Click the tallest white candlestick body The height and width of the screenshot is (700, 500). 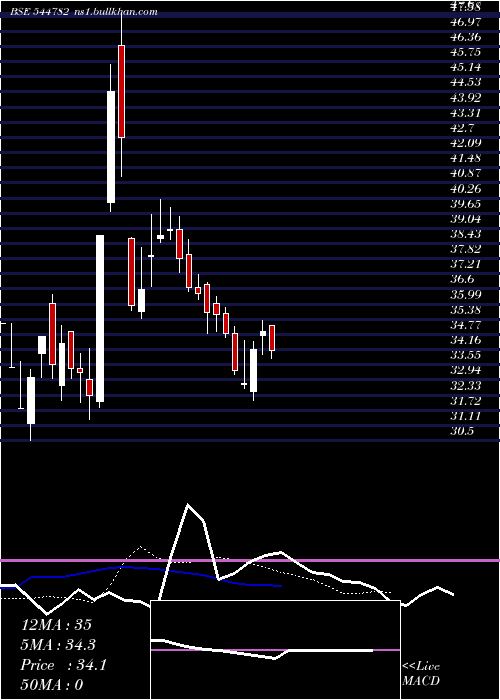[x=100, y=318]
